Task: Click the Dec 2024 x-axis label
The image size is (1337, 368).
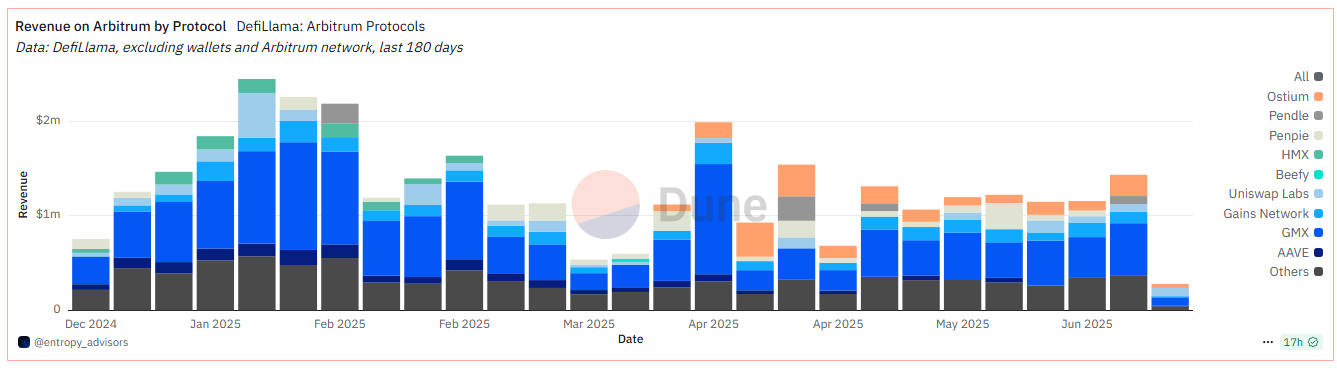Action: [91, 324]
